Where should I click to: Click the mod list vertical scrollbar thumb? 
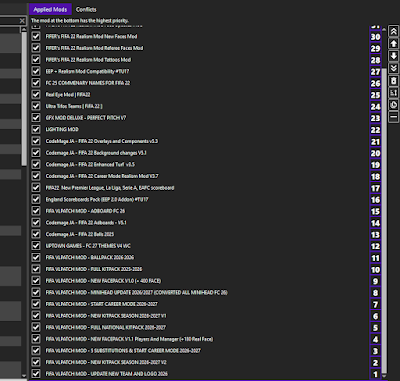click(384, 220)
